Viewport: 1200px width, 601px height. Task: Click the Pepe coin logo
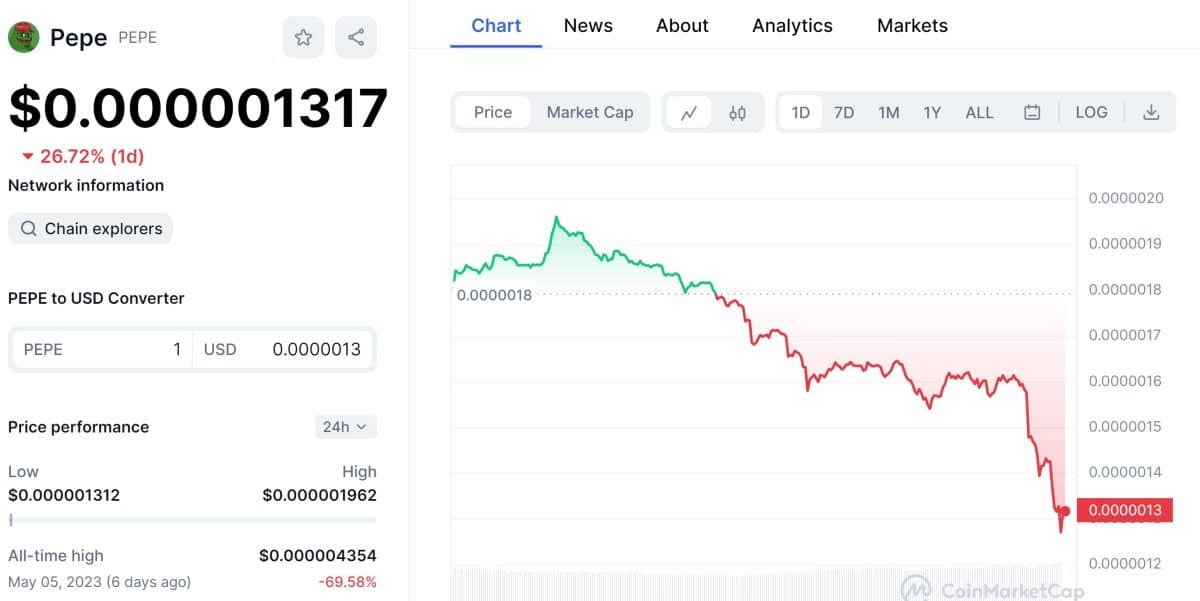pos(23,37)
